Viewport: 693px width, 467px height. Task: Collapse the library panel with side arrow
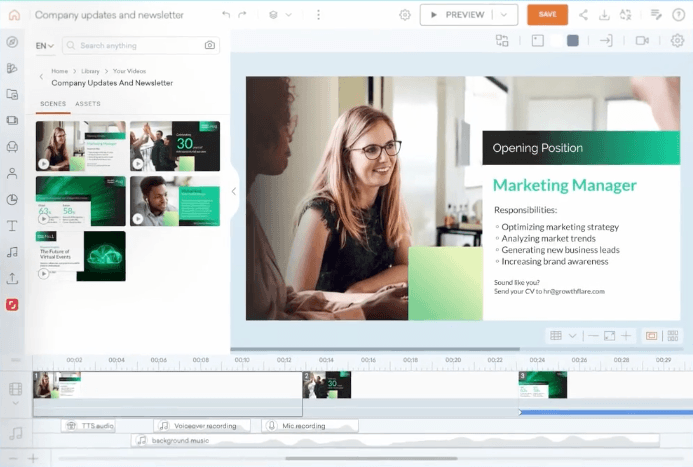(x=234, y=191)
